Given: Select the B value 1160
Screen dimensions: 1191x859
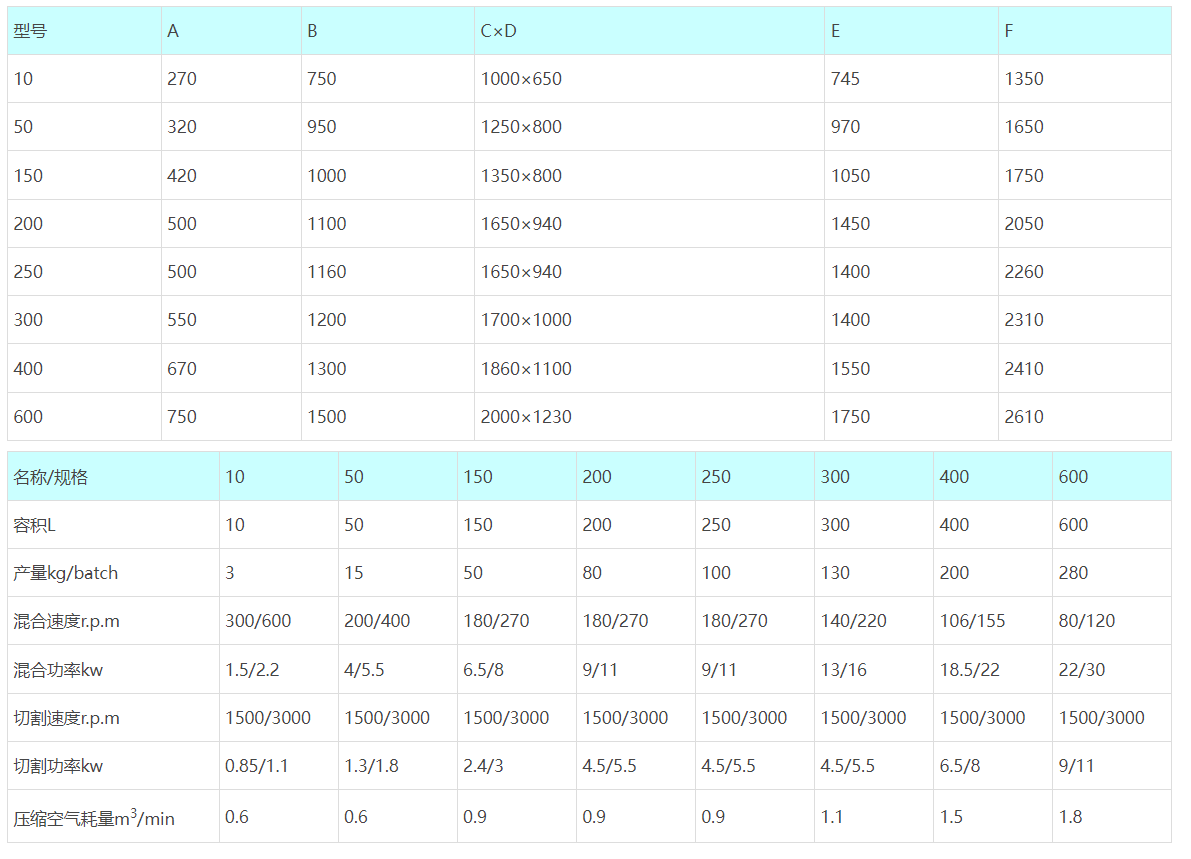Looking at the screenshot, I should (327, 272).
